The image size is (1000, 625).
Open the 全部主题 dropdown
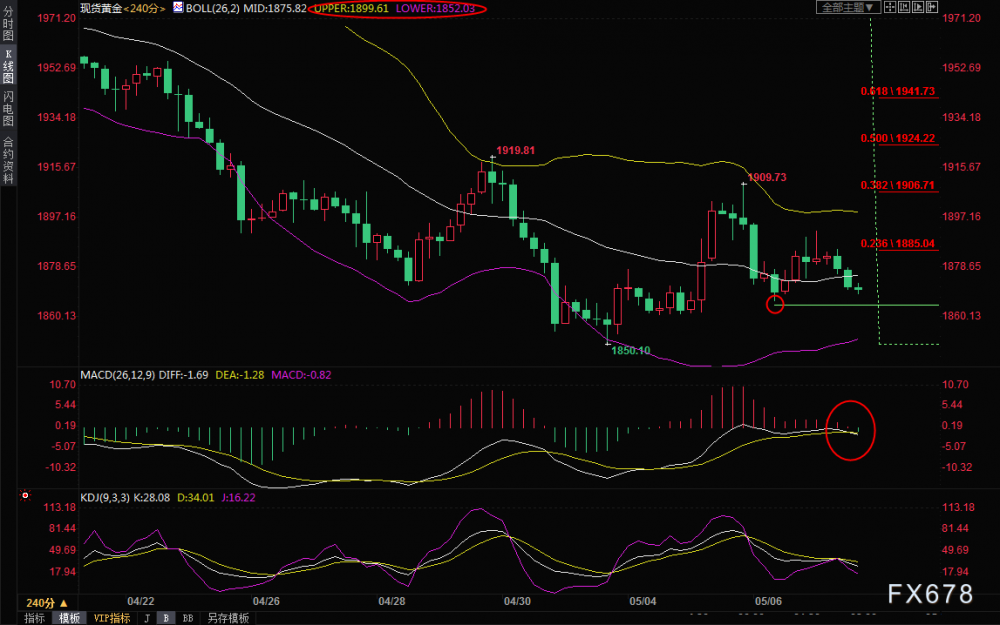coord(848,7)
